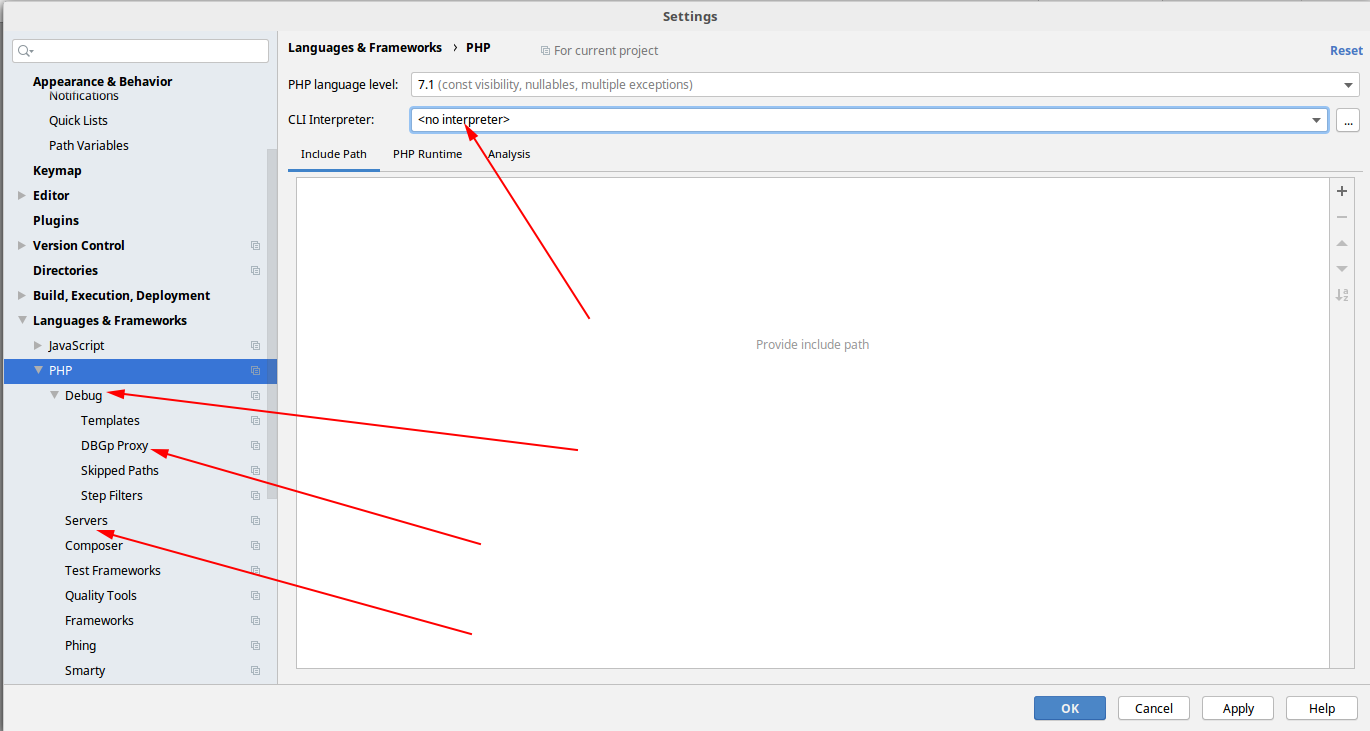
Task: Click the sort alphabetically icon
Action: pyautogui.click(x=1342, y=295)
